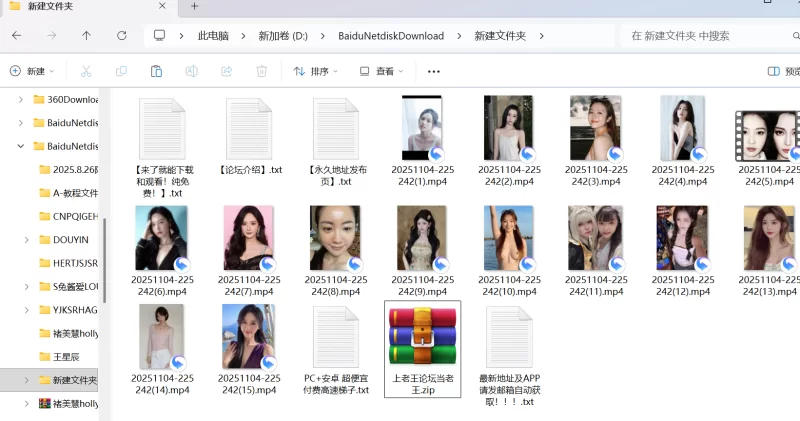800x421 pixels.
Task: Select video 20251104-225242(14).mp4
Action: [x=162, y=350]
